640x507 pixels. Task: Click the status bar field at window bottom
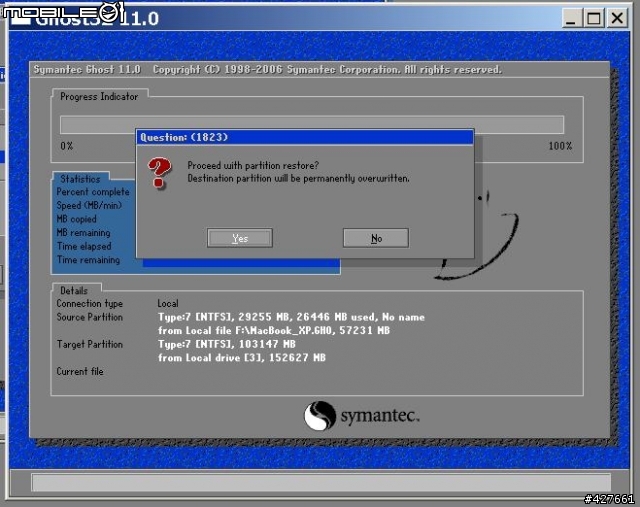coord(321,483)
